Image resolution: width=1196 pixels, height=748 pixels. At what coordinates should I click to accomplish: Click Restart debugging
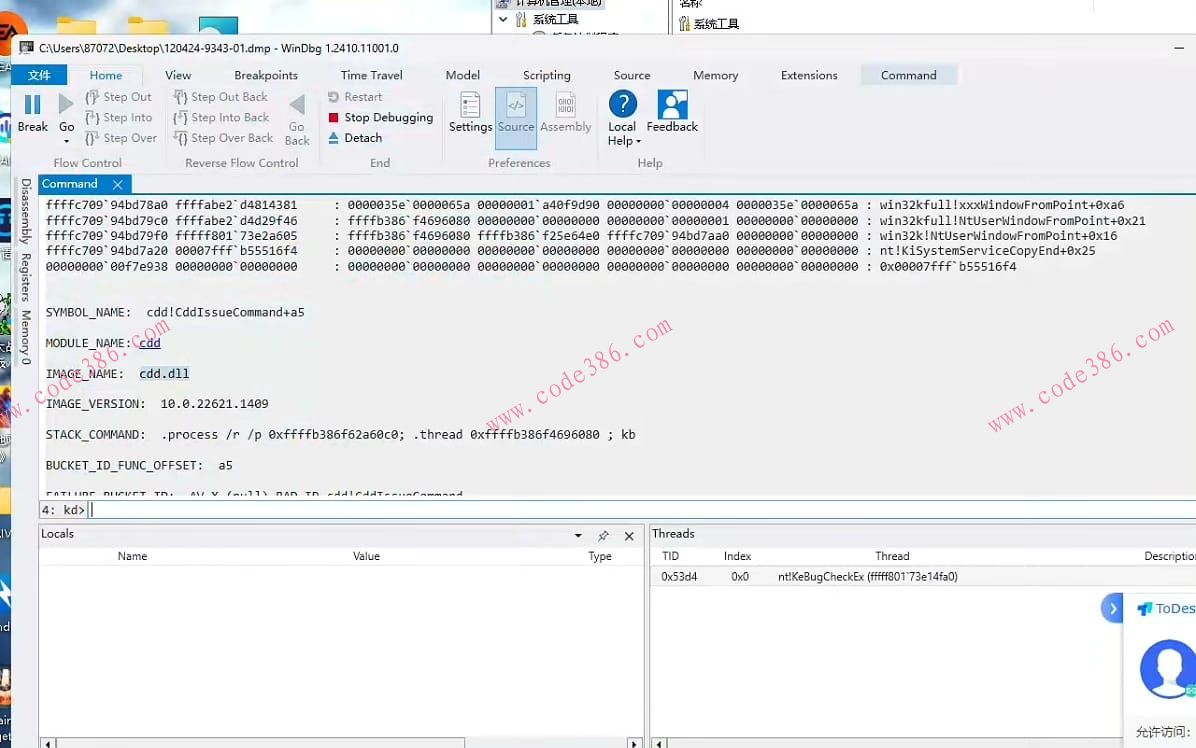(x=355, y=97)
